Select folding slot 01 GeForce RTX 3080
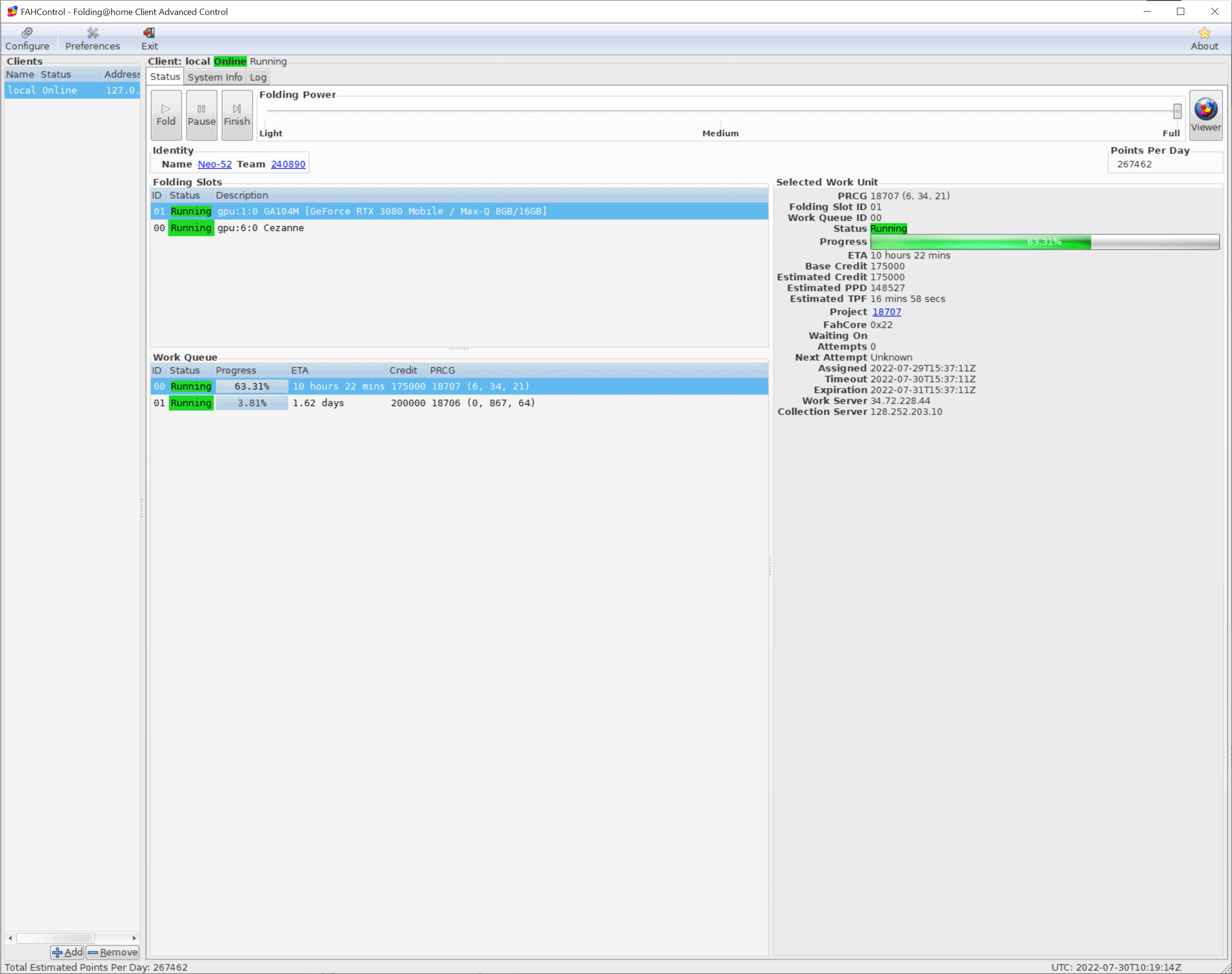Viewport: 1232px width, 974px height. click(x=459, y=211)
